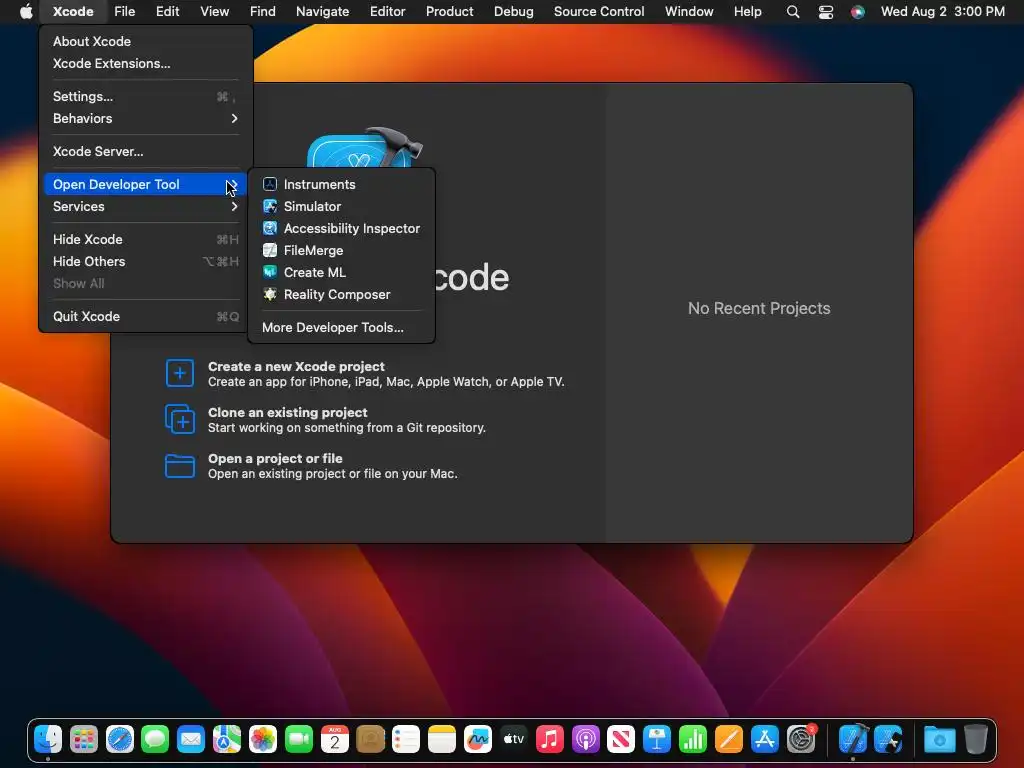This screenshot has width=1024, height=768.
Task: Open Xcode Extensions… menu item
Action: pos(145,63)
